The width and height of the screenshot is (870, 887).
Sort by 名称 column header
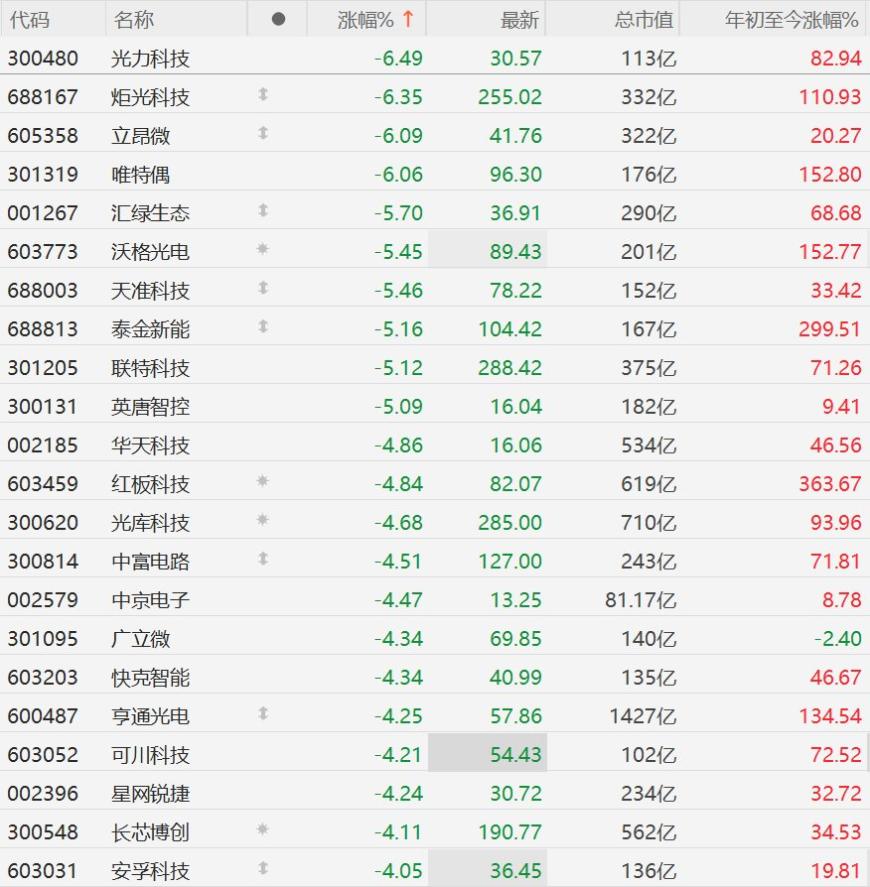(x=133, y=20)
